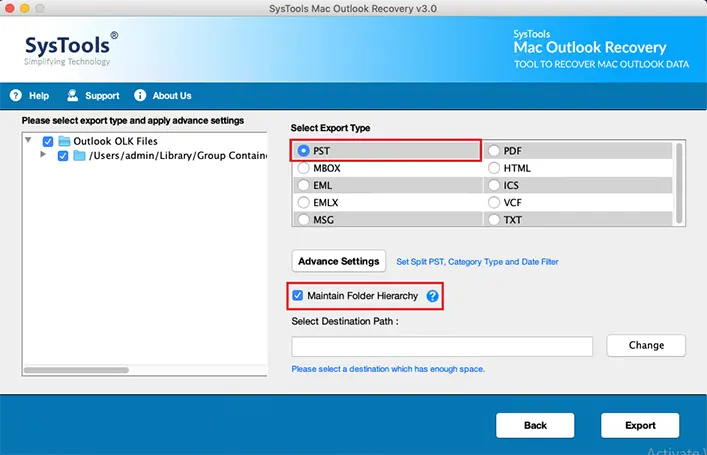Image resolution: width=707 pixels, height=455 pixels.
Task: Select the /Users/admin/Library/Group Contain tree row
Action: (x=178, y=156)
